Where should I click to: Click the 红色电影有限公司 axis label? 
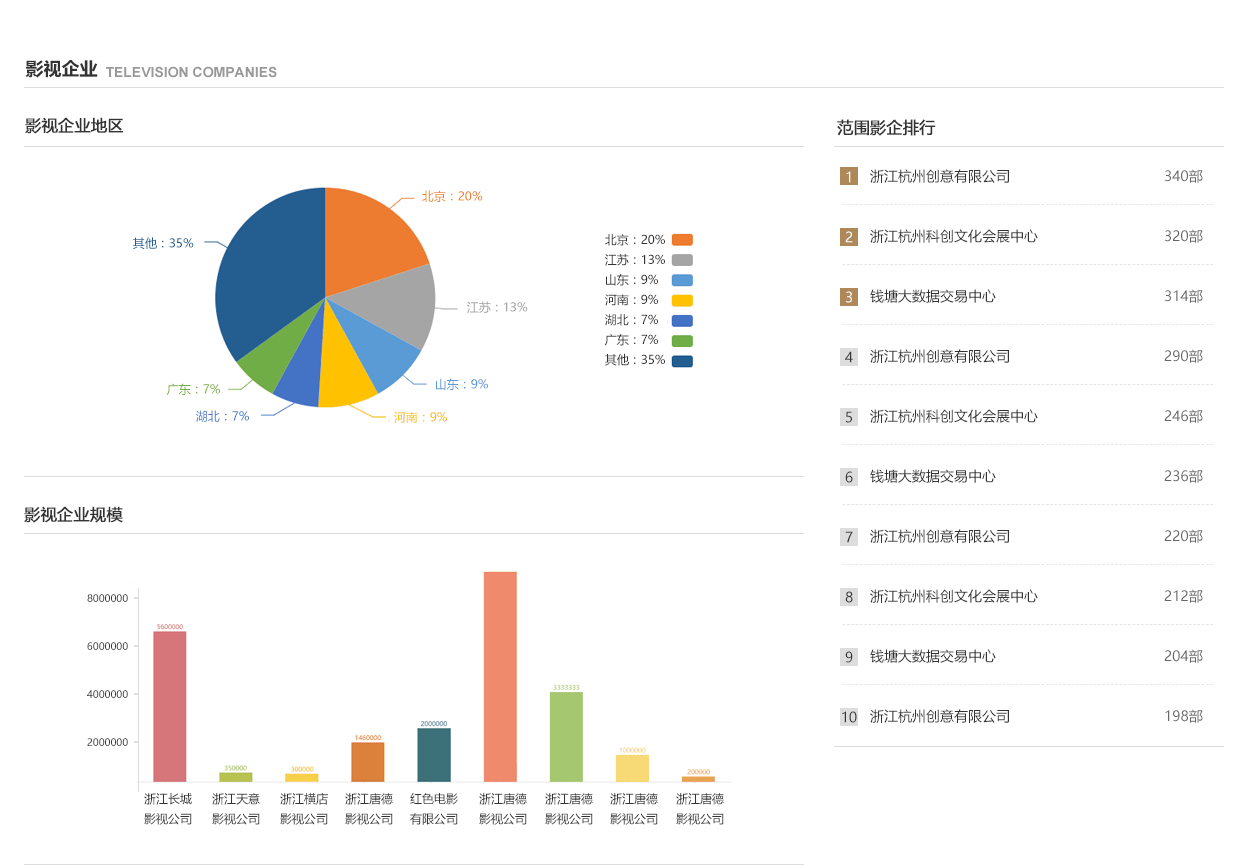click(434, 809)
